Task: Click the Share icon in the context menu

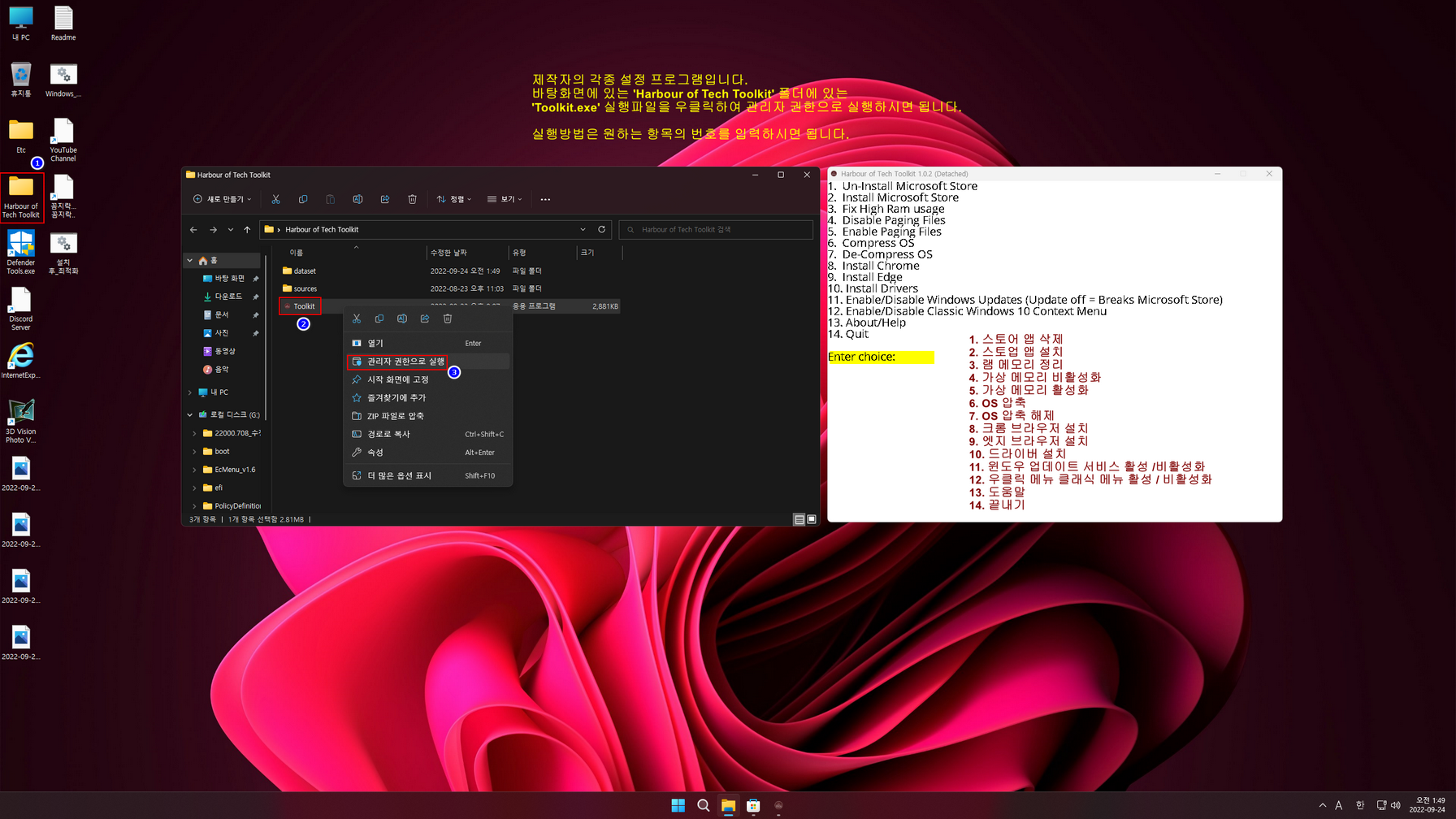Action: coord(425,318)
